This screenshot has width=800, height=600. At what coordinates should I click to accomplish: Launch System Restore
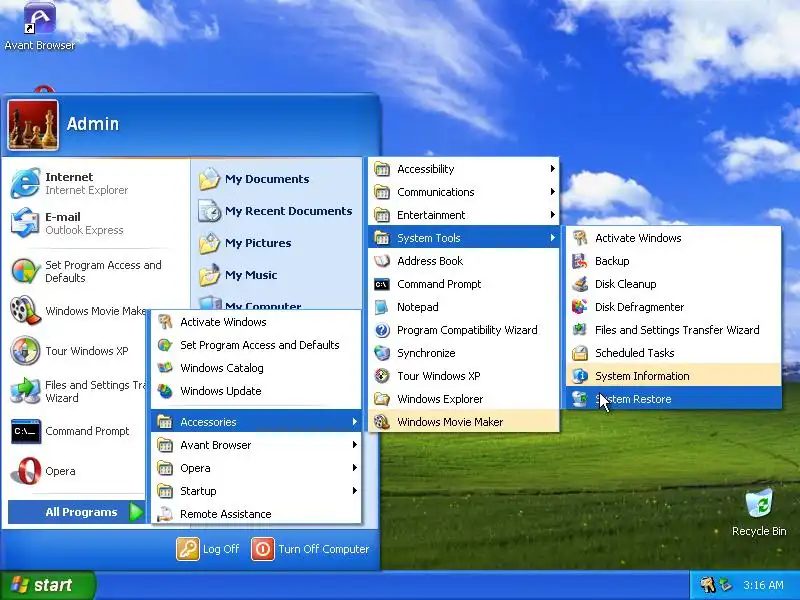click(x=673, y=398)
